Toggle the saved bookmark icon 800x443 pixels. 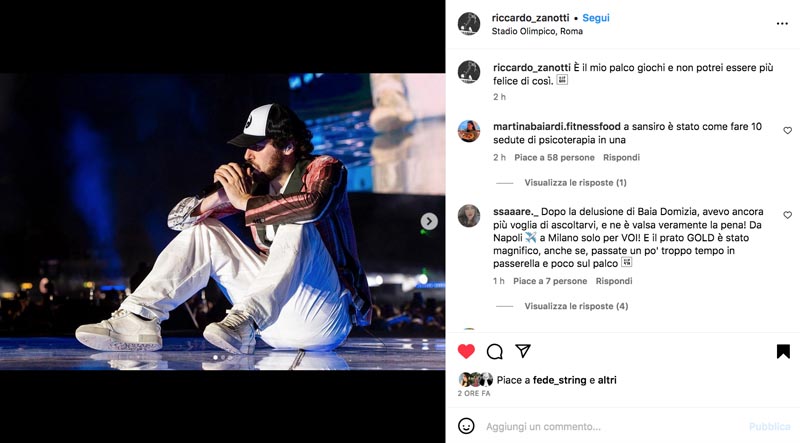pos(783,351)
